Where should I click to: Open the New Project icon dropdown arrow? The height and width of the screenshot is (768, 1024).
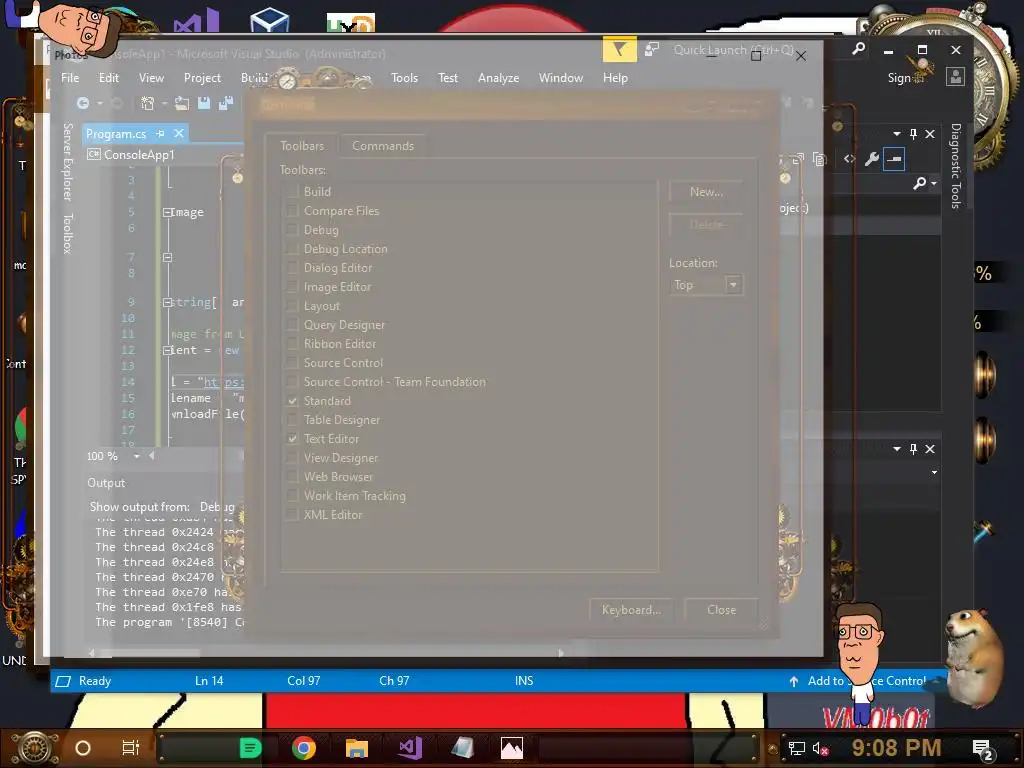click(x=164, y=103)
